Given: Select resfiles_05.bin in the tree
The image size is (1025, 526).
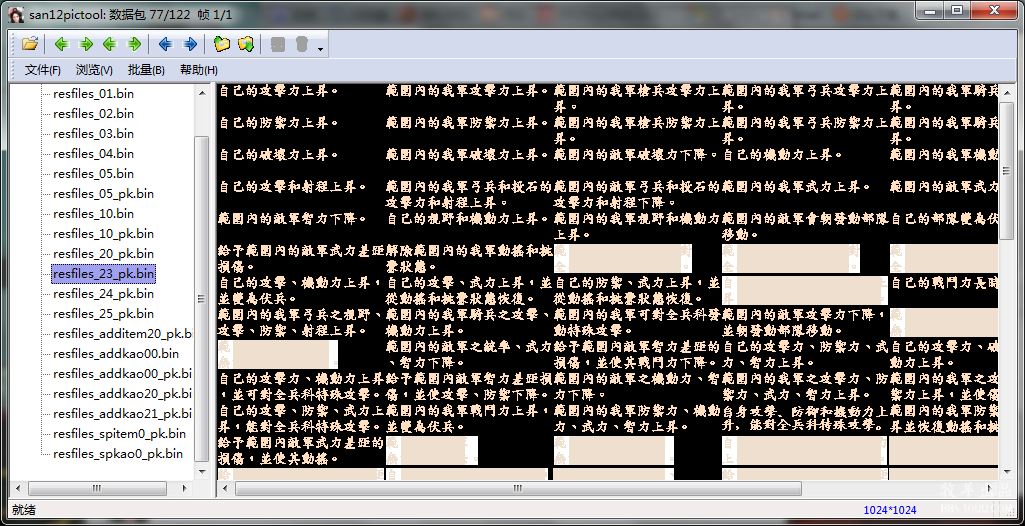Looking at the screenshot, I should pyautogui.click(x=93, y=174).
